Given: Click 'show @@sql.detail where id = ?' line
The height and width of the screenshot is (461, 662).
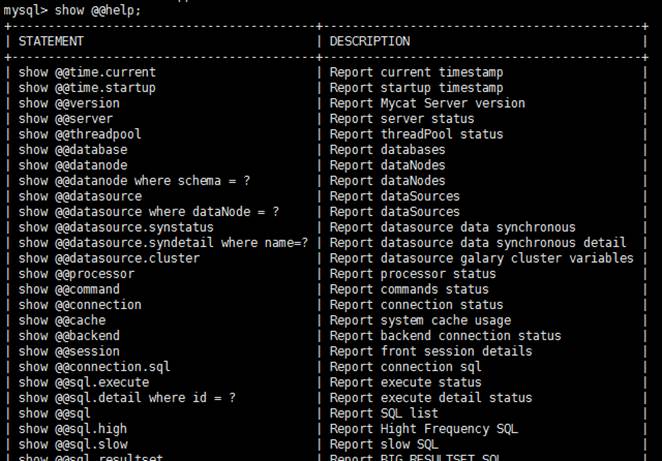Looking at the screenshot, I should (127, 398).
